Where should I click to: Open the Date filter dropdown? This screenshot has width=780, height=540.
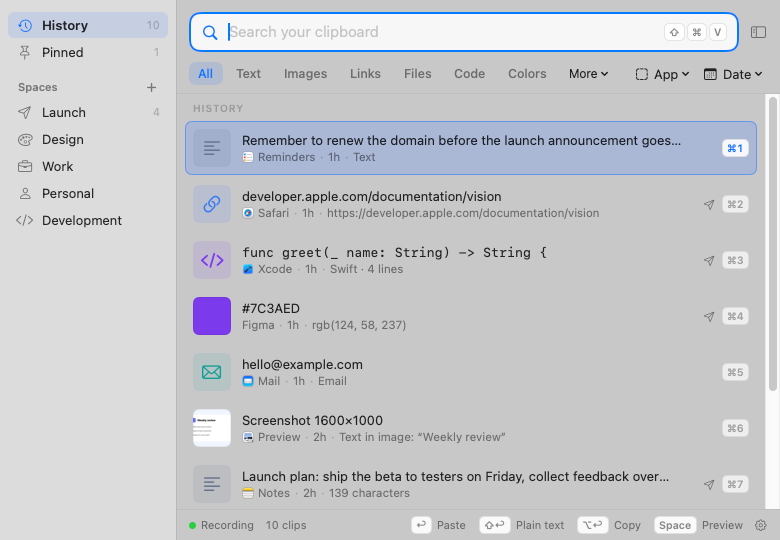tap(733, 75)
